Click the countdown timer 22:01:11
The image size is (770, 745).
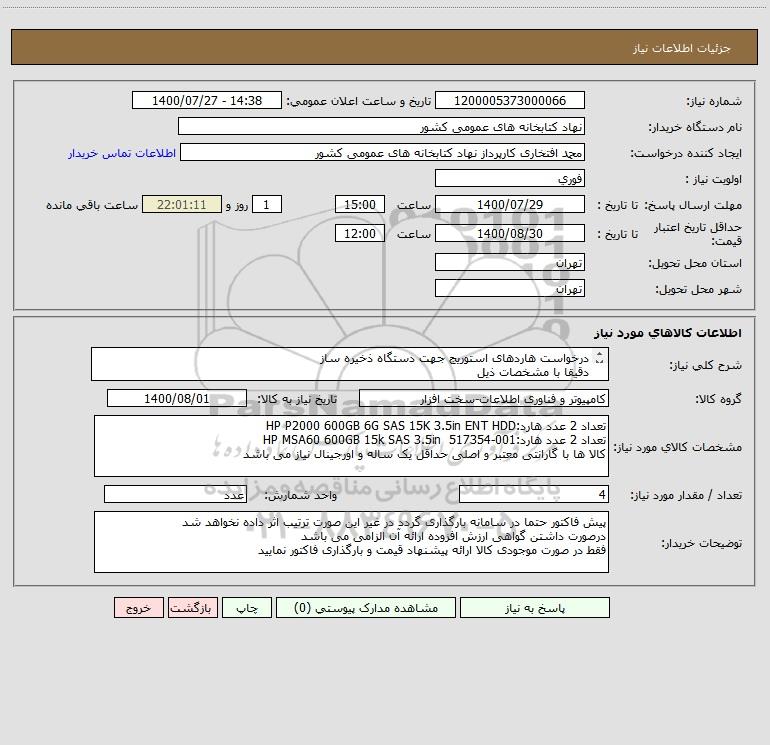coord(182,204)
